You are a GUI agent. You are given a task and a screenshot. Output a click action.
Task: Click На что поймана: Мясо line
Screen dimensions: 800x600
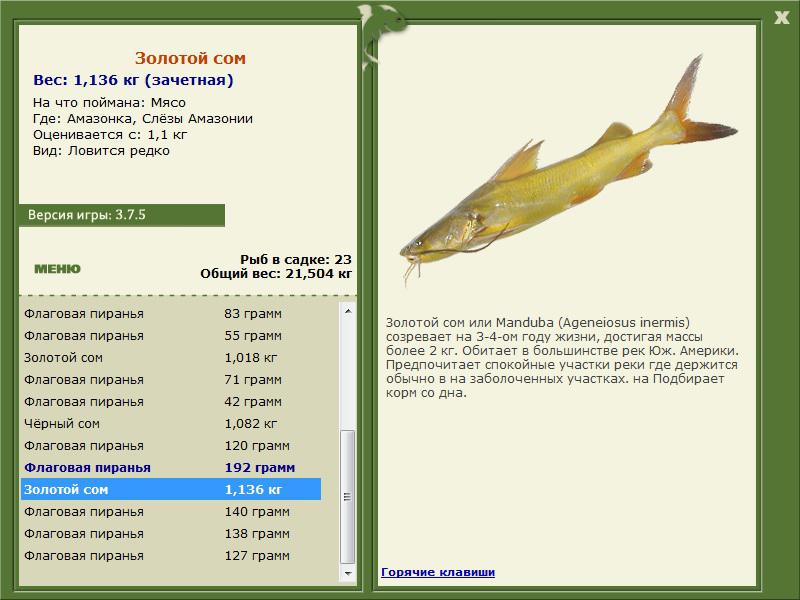point(109,103)
